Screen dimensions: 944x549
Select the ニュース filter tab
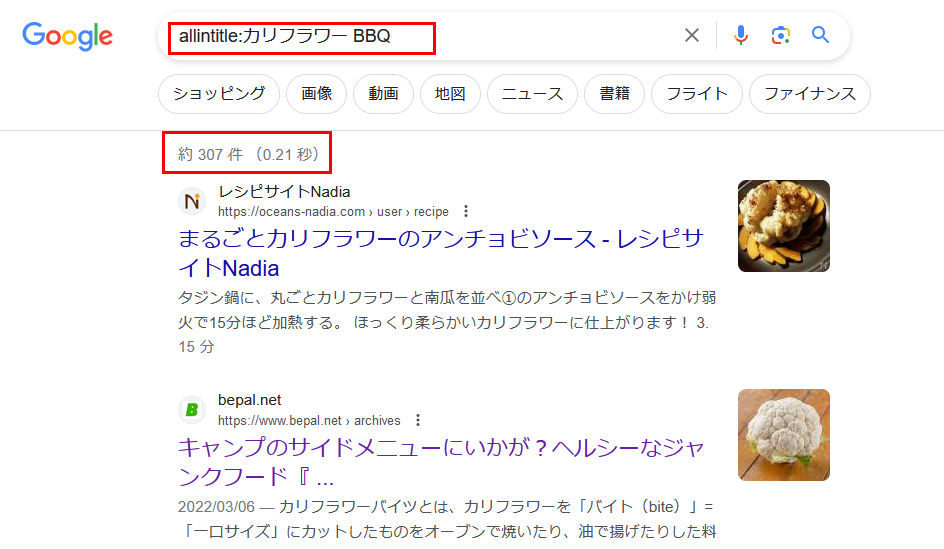(x=532, y=94)
